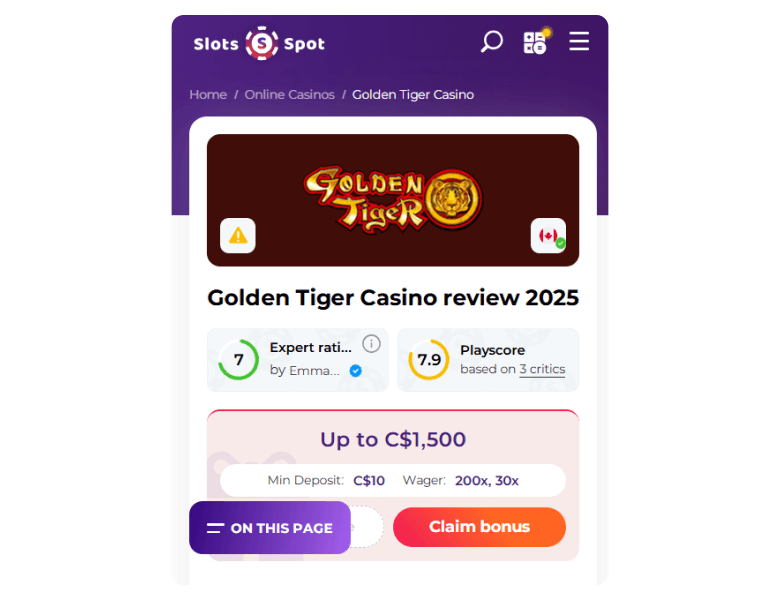Click the Slots Spot logo
The width and height of the screenshot is (780, 600).
[259, 43]
